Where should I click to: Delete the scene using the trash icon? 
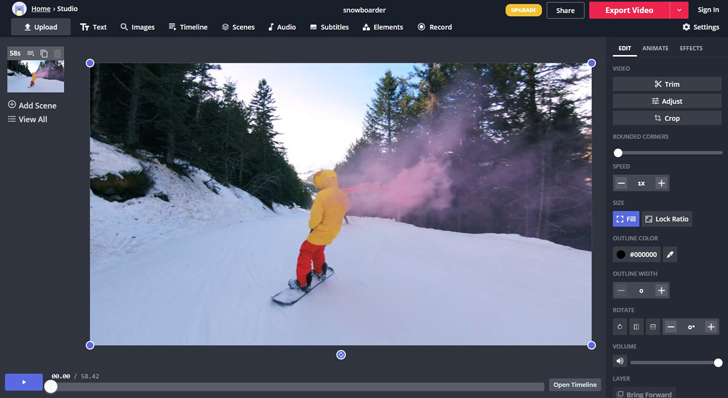(57, 53)
